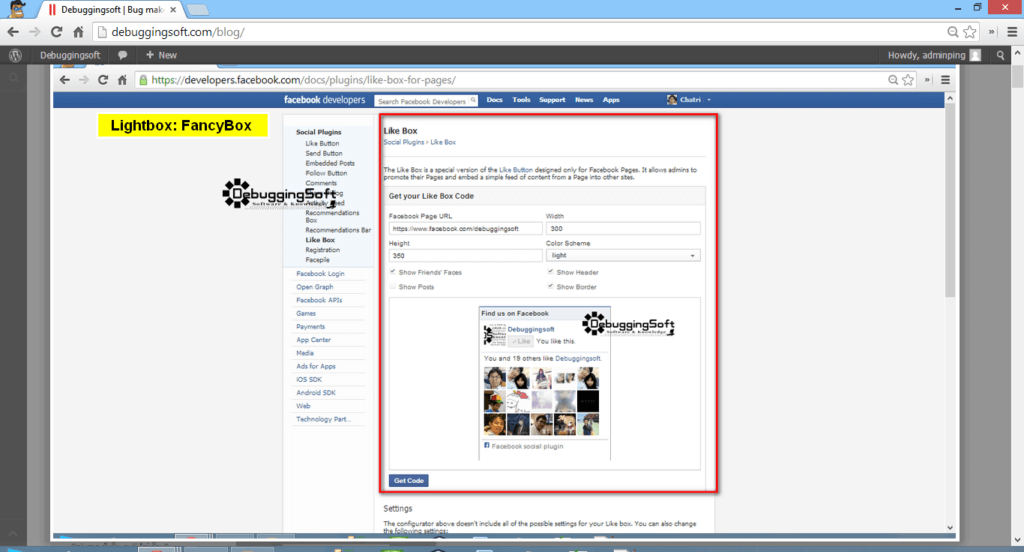Open the inner browser hamburger menu beside the Facebook URL
Viewport: 1024px width, 552px height.
[x=945, y=80]
